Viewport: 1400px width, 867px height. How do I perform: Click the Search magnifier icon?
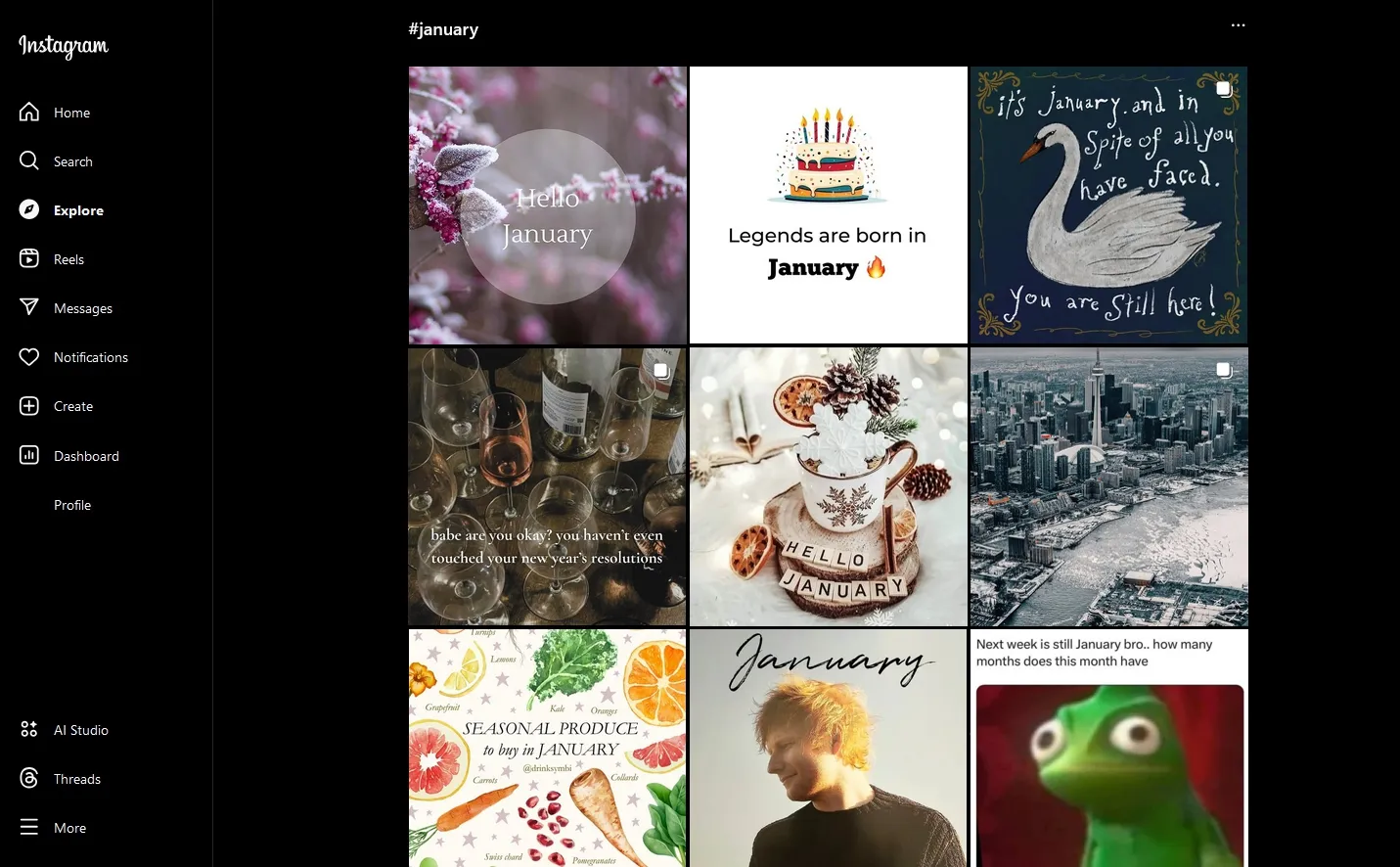point(29,160)
